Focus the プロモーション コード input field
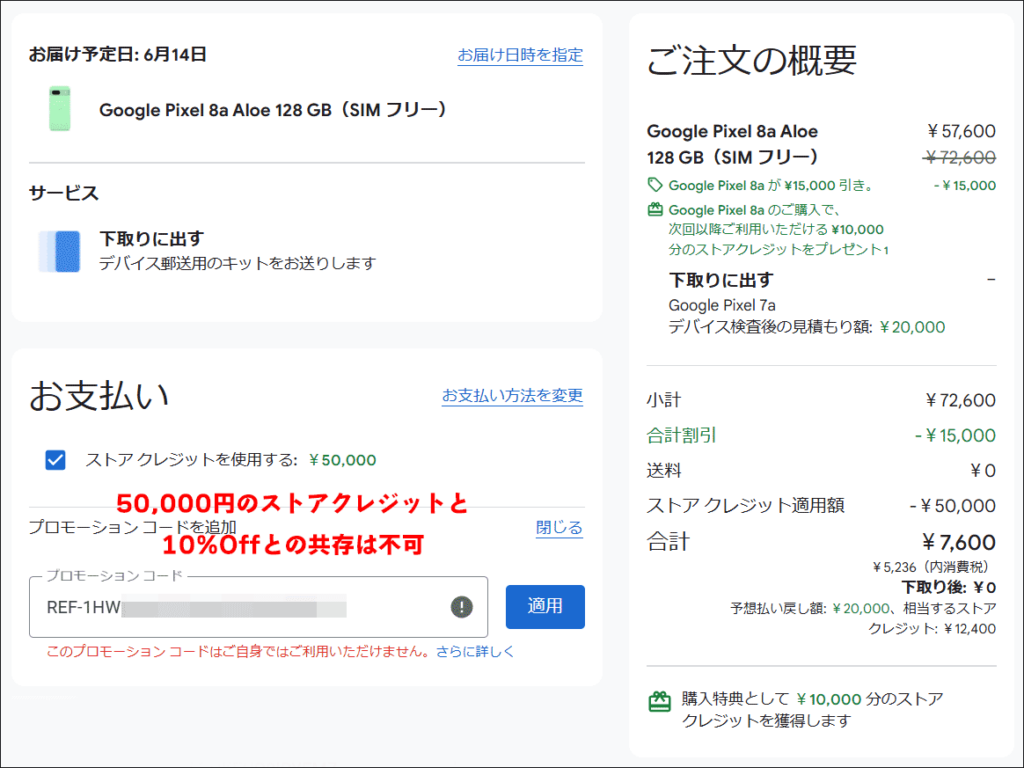 [x=259, y=607]
